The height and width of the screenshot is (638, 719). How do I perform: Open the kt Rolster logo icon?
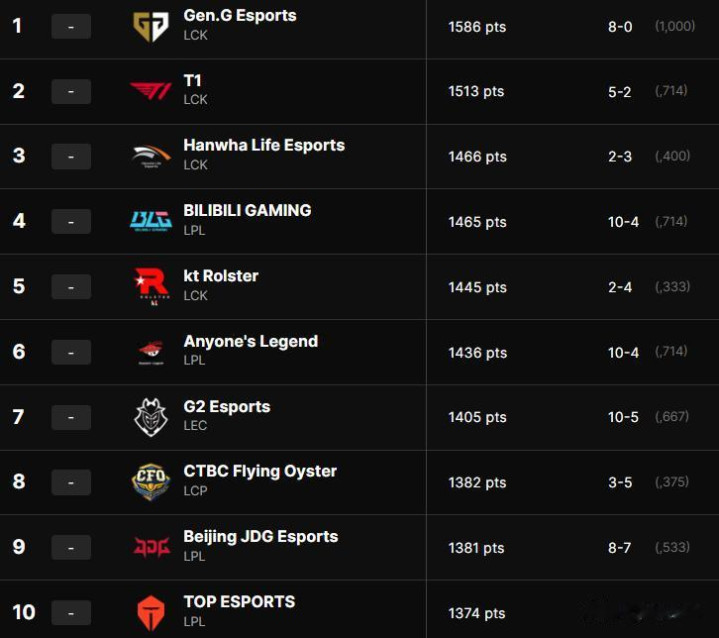click(151, 286)
